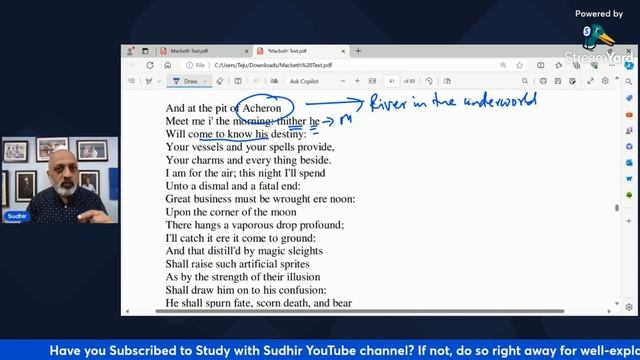Toggle the Draw tool
This screenshot has height=360, width=640.
click(186, 81)
